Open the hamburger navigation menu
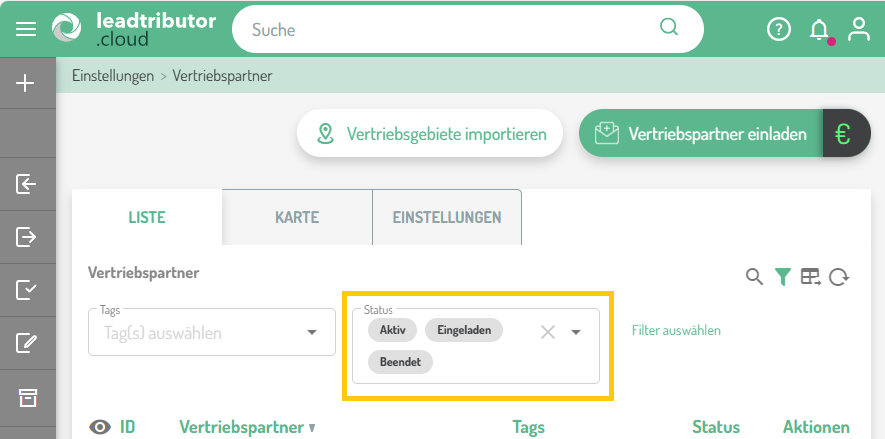Image resolution: width=885 pixels, height=439 pixels. (26, 29)
